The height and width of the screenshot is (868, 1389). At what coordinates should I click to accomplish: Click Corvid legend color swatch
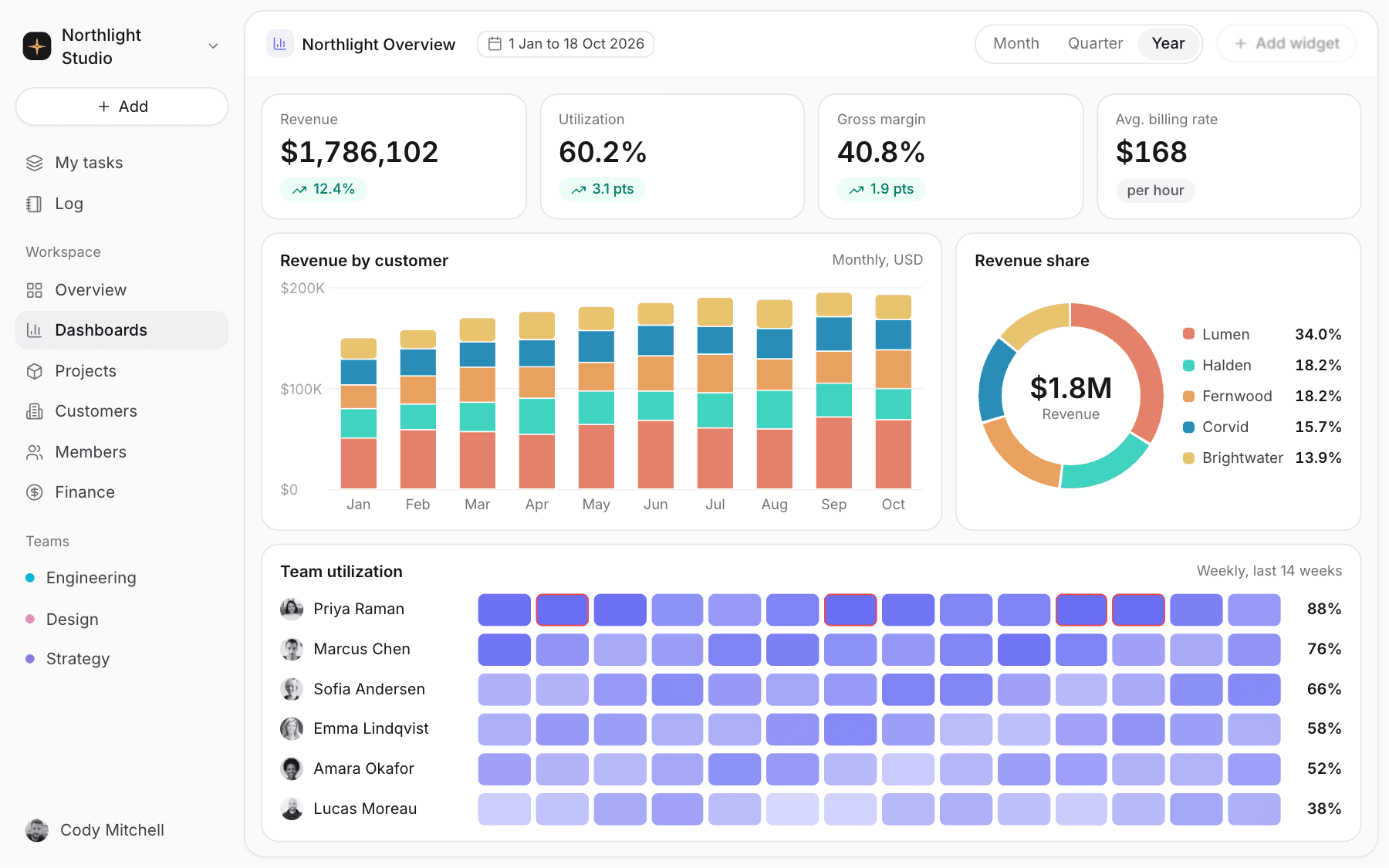point(1188,427)
